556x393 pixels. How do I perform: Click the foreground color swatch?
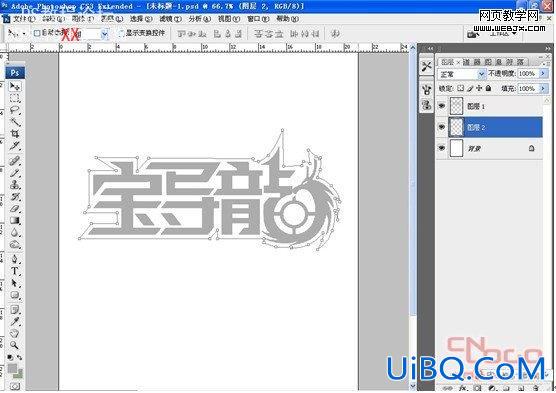tap(12, 369)
